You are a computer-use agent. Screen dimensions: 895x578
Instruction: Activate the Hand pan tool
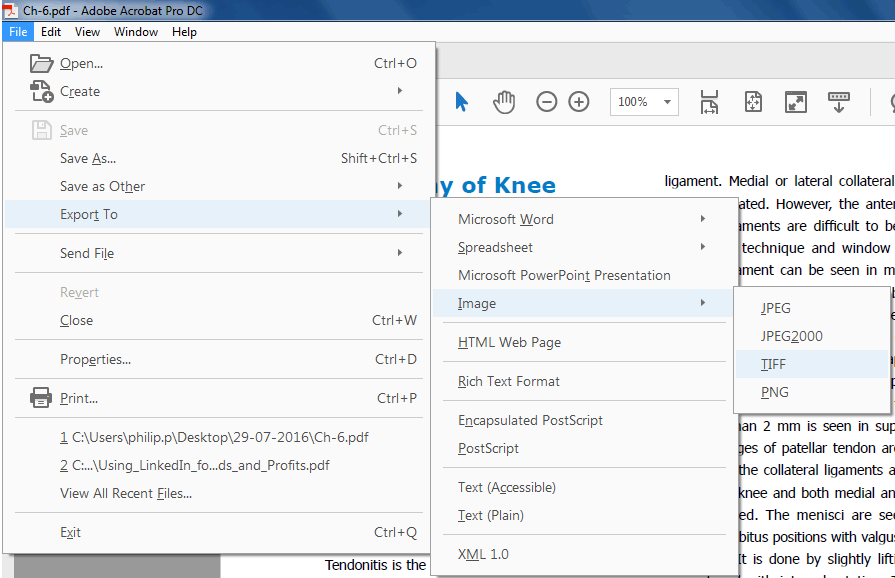tap(503, 102)
